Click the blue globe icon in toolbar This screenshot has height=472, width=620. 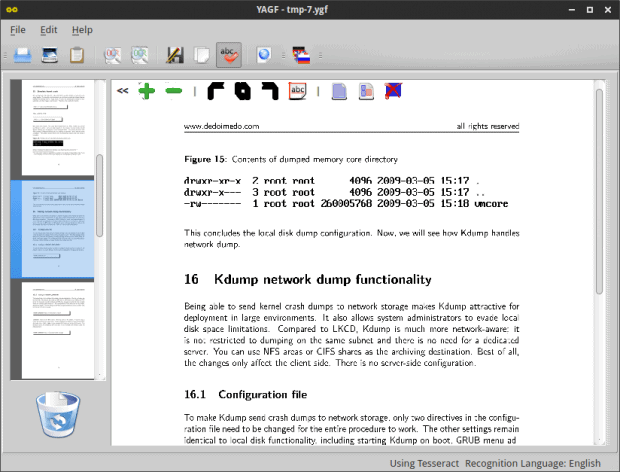[264, 55]
